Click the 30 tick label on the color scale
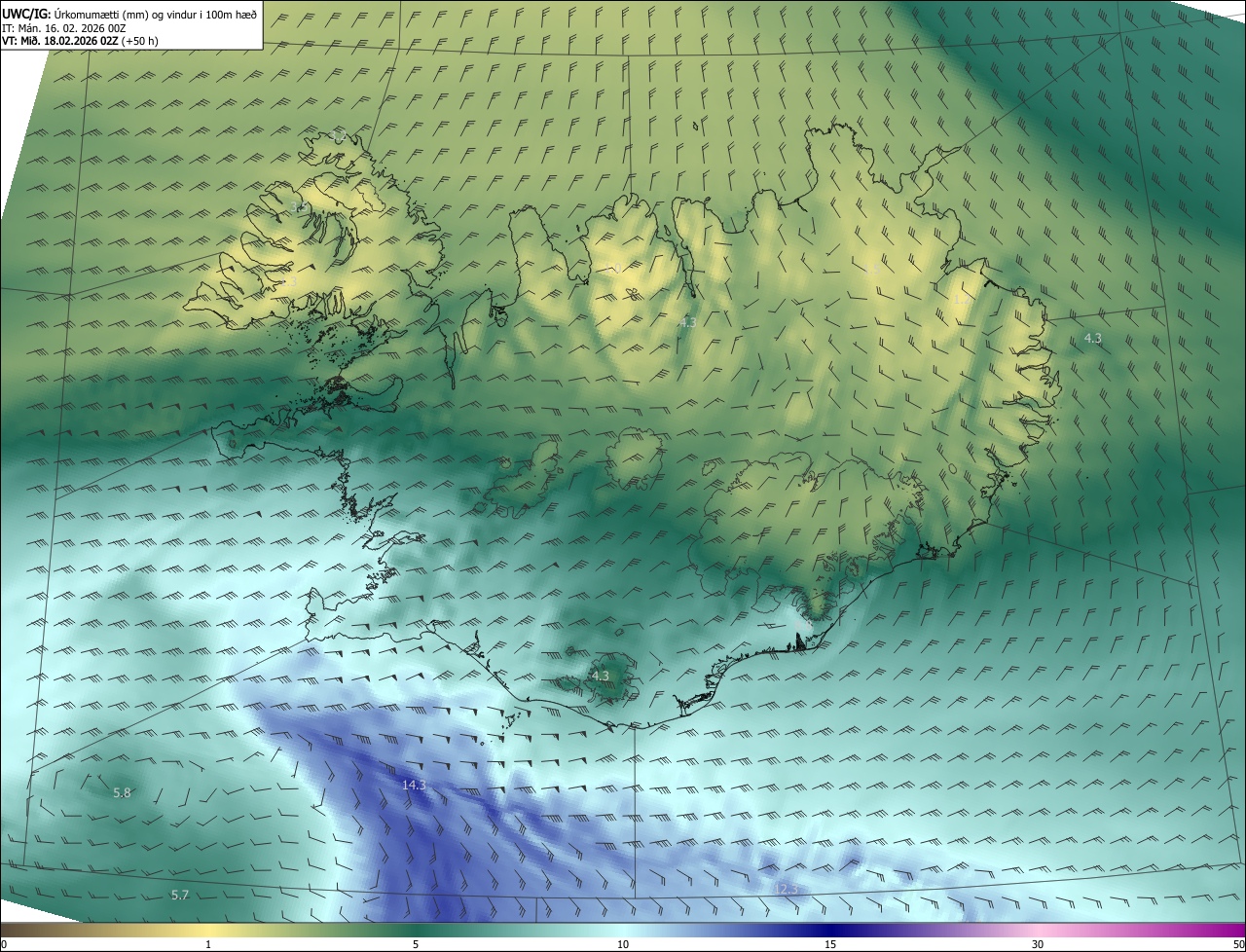 1038,945
